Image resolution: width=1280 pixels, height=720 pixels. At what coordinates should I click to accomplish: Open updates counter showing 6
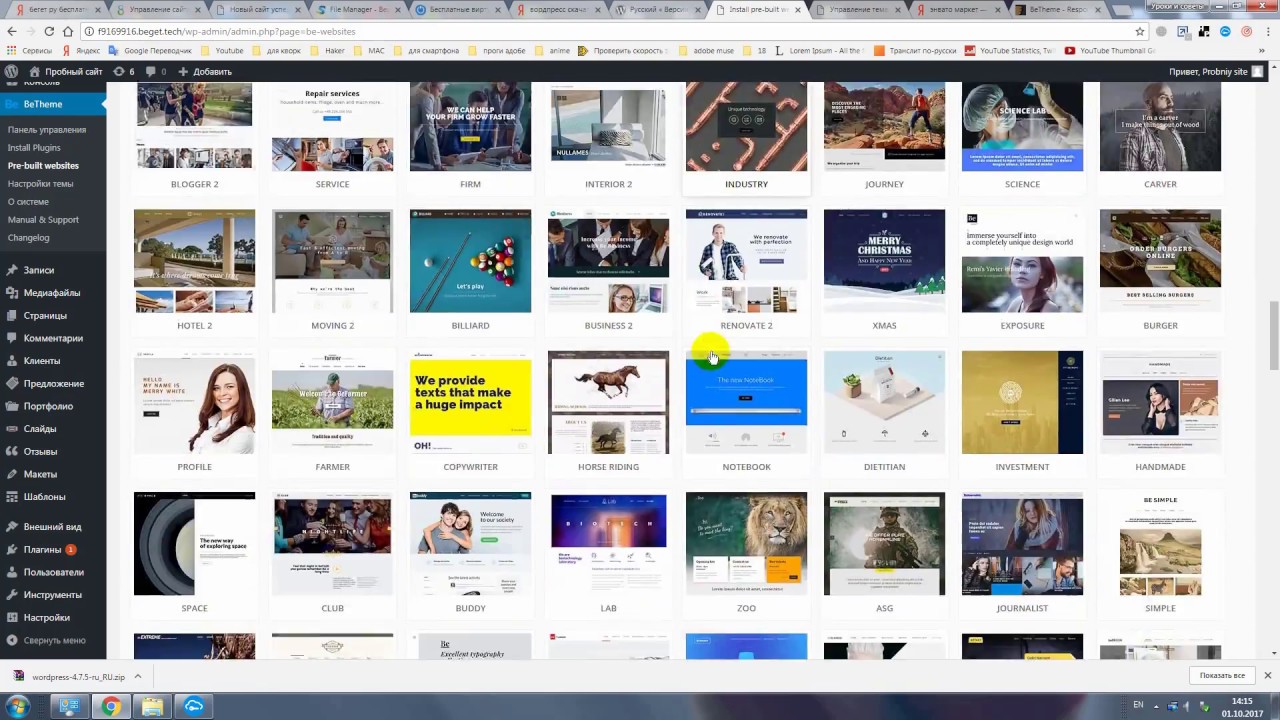124,72
